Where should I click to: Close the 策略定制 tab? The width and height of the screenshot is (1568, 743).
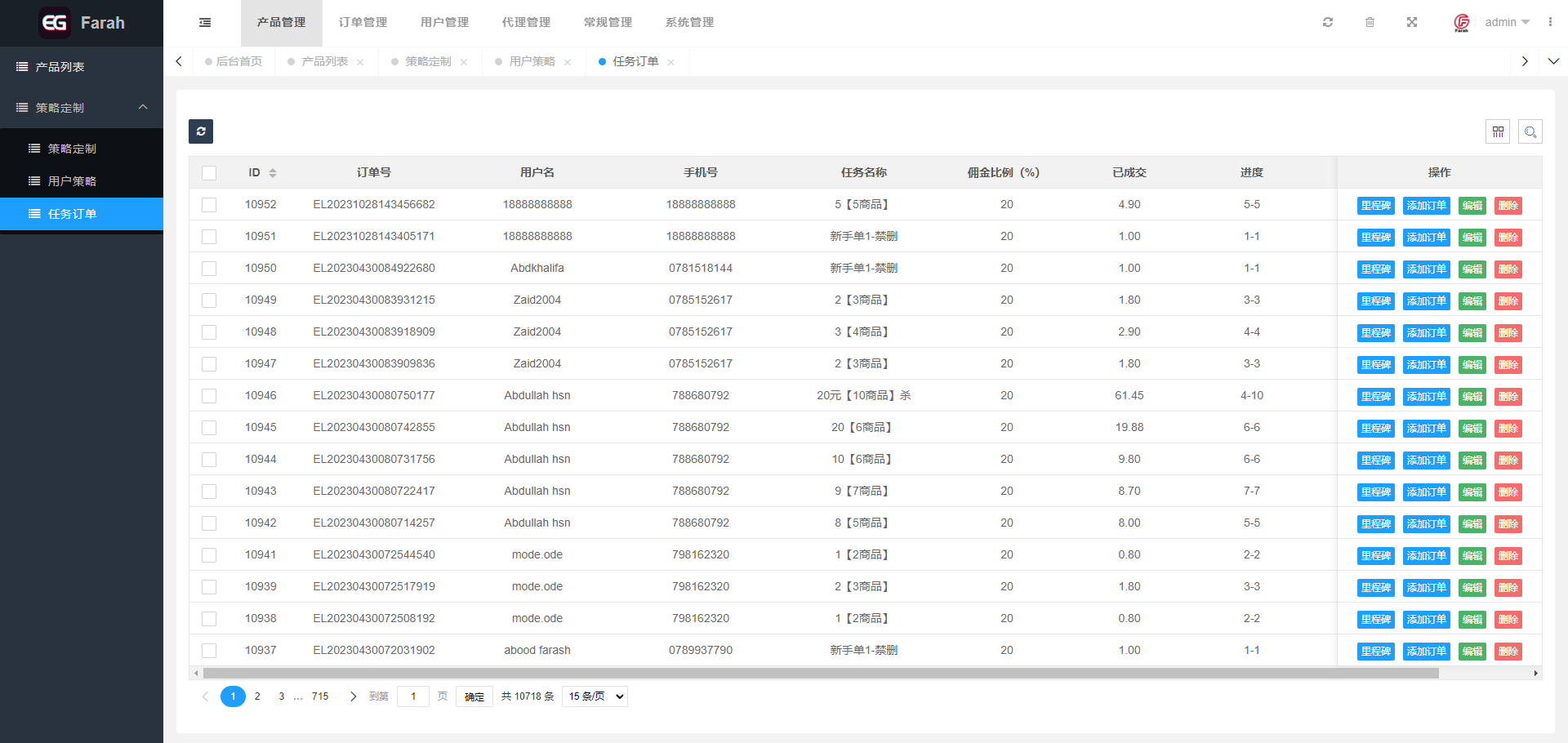(x=464, y=62)
